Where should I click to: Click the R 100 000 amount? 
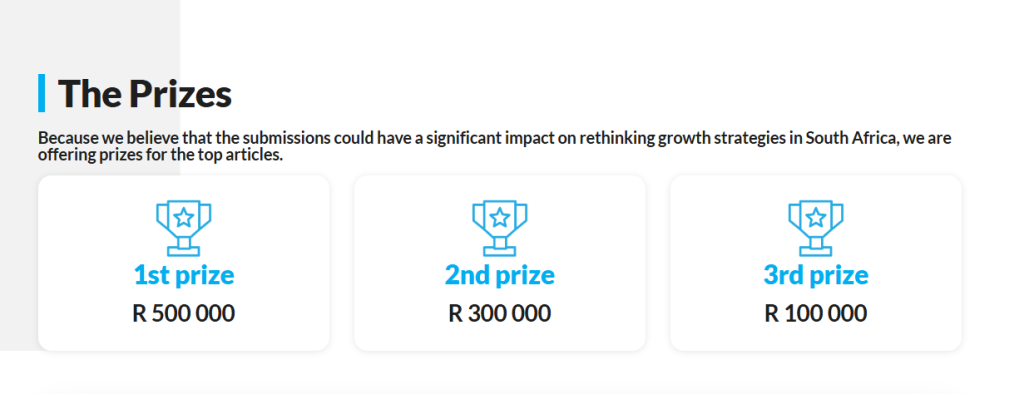tap(816, 314)
